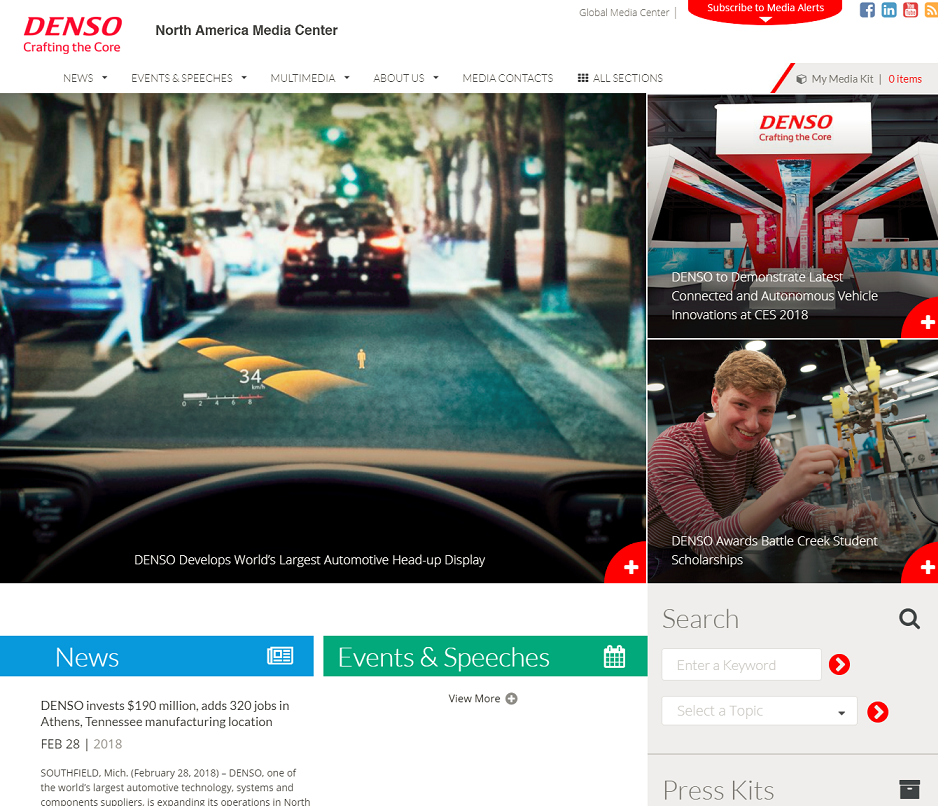The height and width of the screenshot is (806, 938).
Task: Click the 0 items media kit link
Action: [x=905, y=79]
